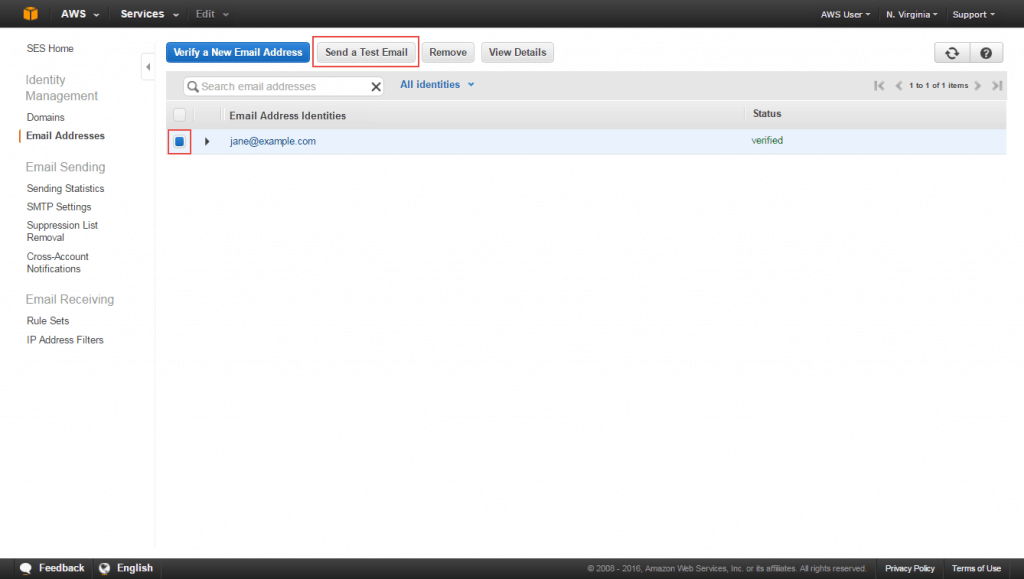Screen dimensions: 1024x579
Task: Refresh the identities list
Action: tap(951, 52)
